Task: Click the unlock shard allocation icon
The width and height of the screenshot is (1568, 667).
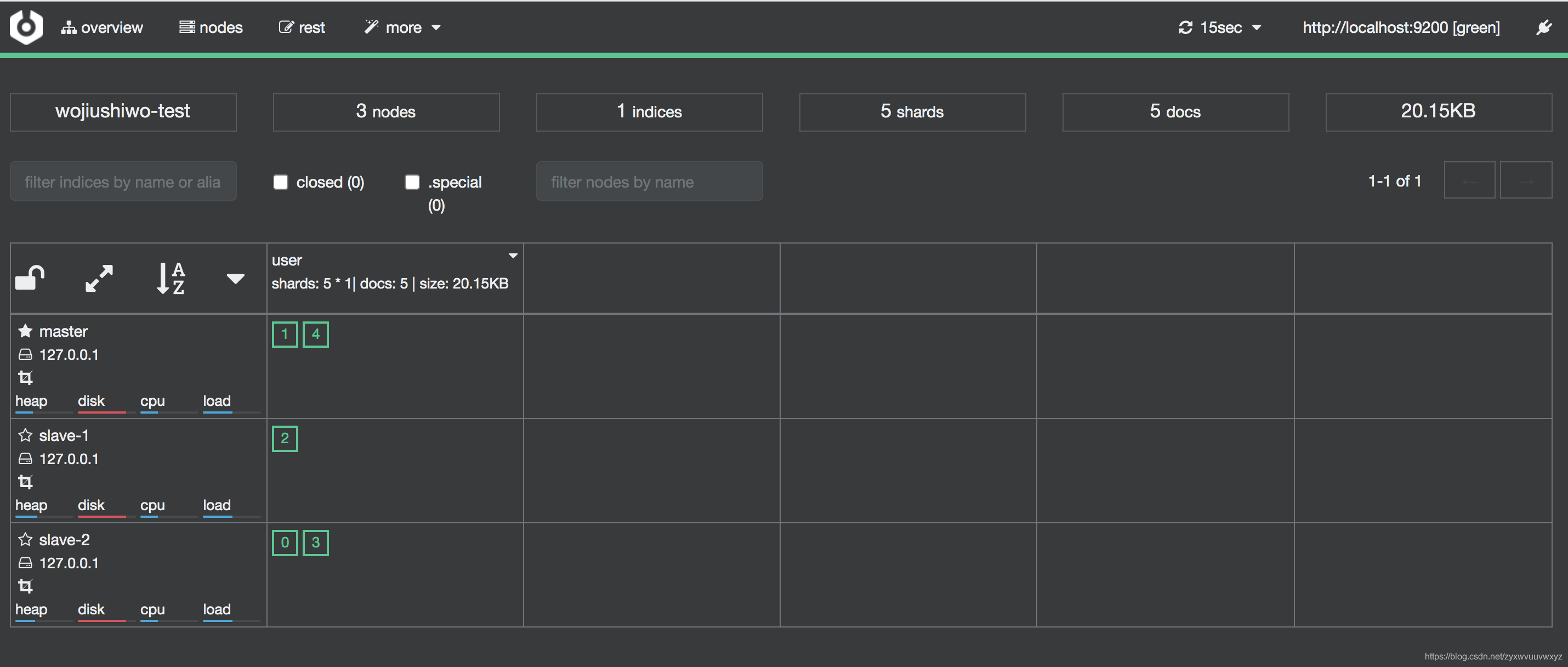Action: coord(30,278)
